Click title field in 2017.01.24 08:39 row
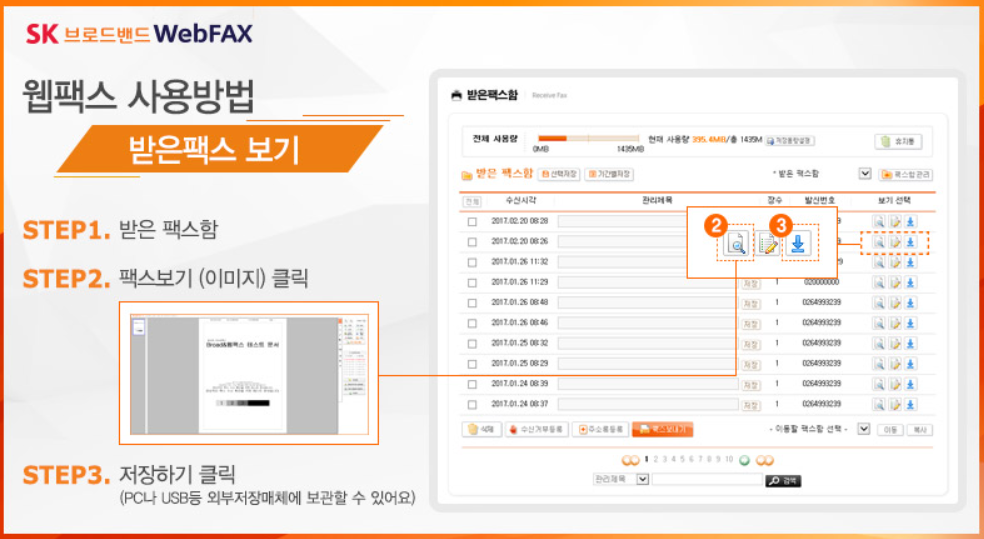 (x=648, y=384)
